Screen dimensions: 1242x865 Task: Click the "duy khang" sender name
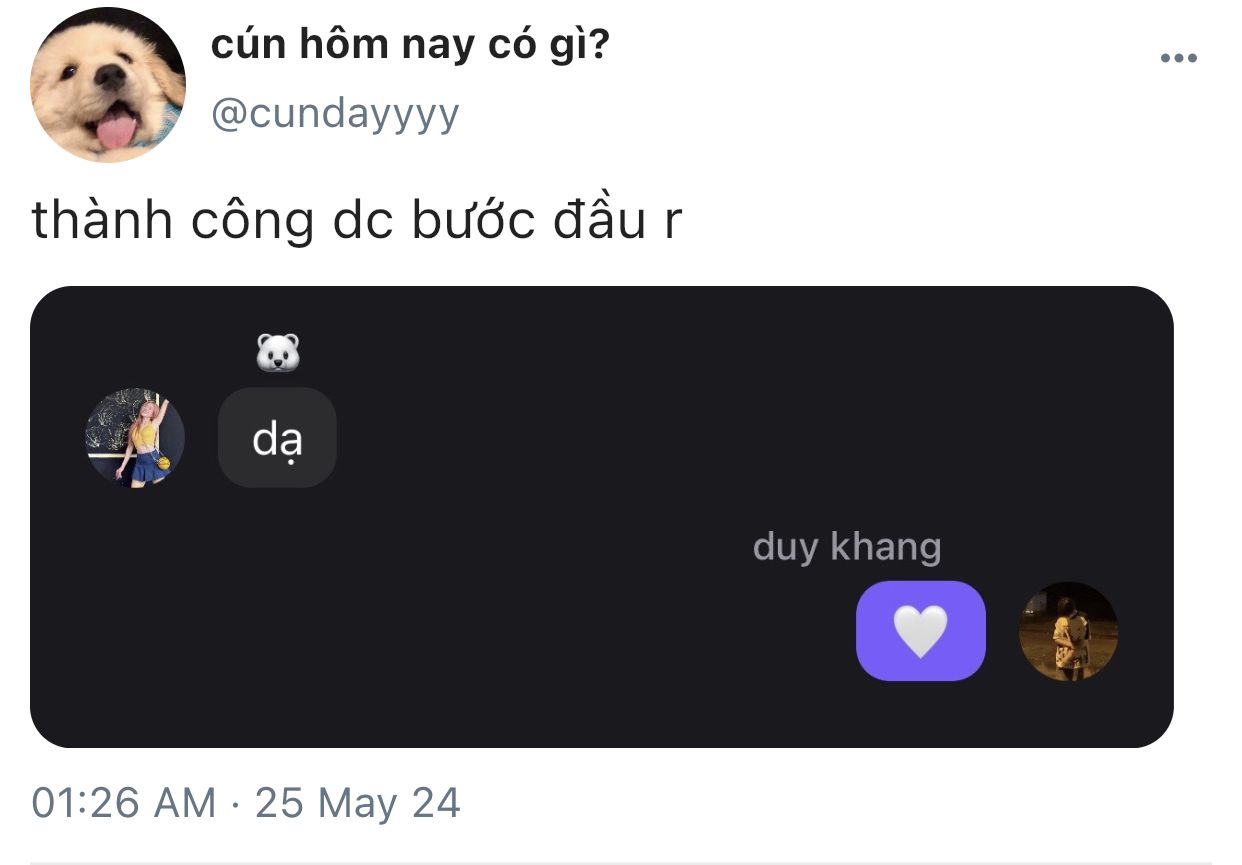847,548
